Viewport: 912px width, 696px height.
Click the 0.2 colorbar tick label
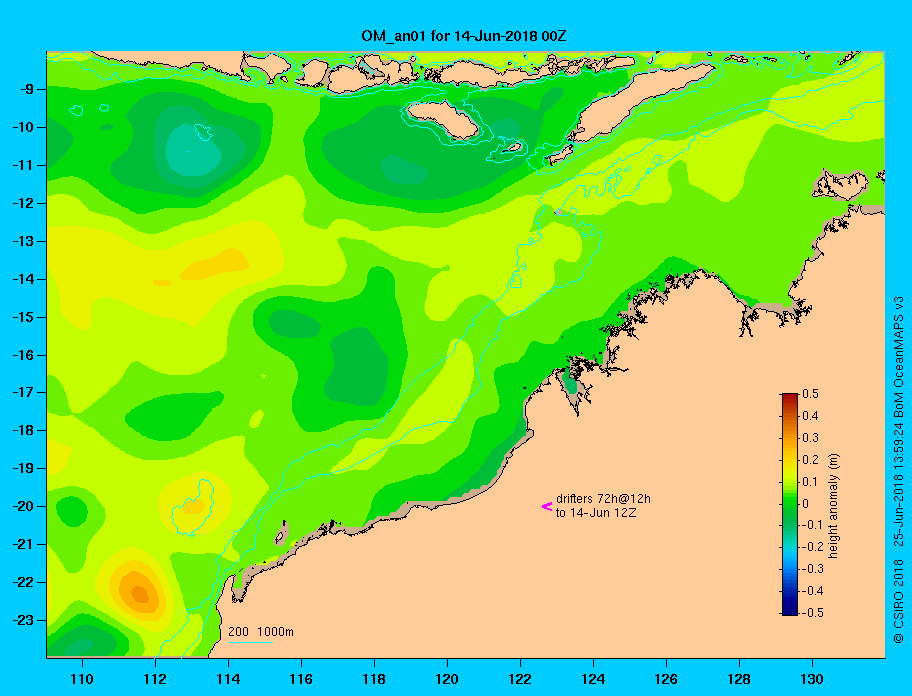[x=810, y=460]
